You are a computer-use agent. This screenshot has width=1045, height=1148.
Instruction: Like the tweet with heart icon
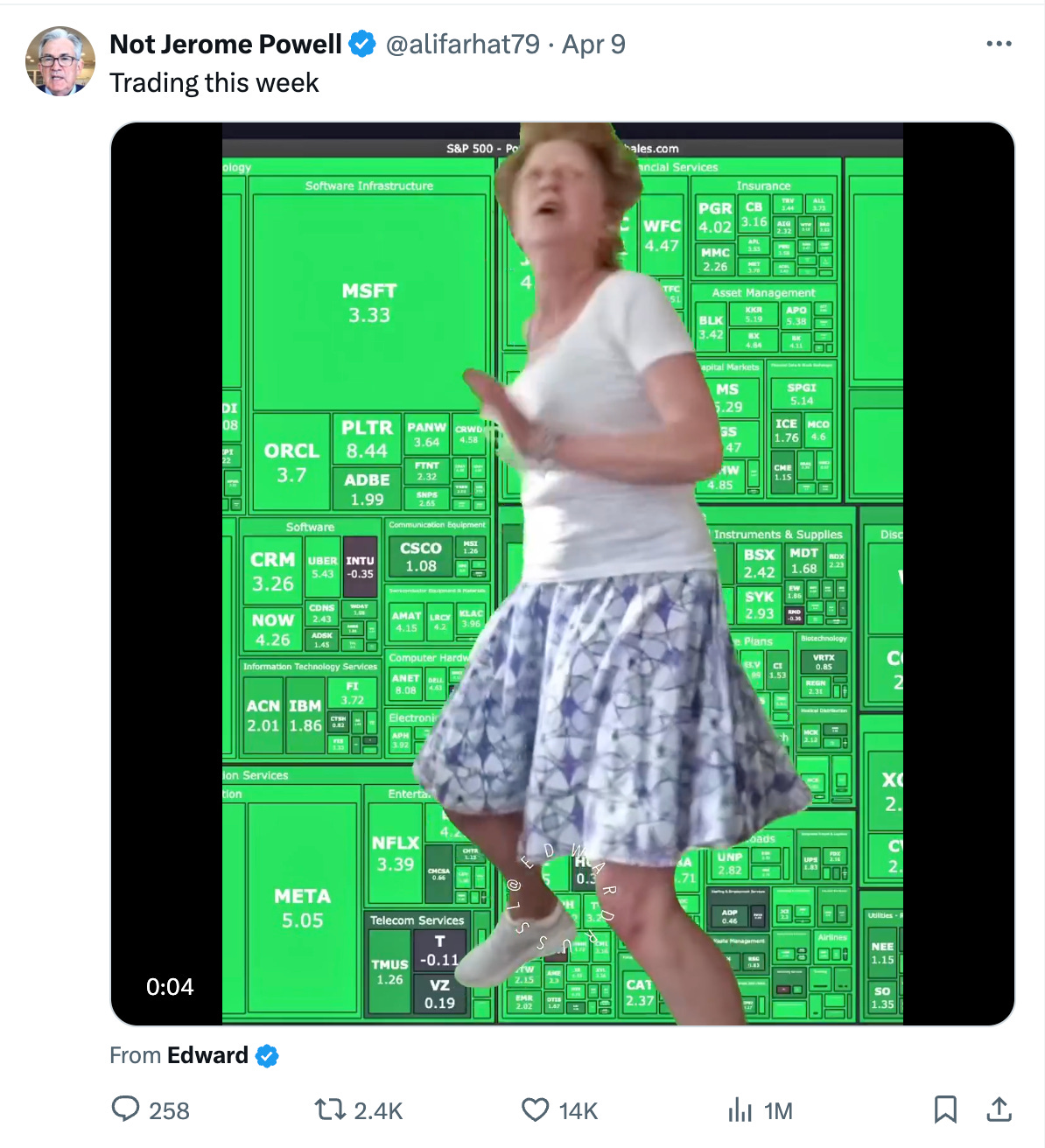[535, 1109]
